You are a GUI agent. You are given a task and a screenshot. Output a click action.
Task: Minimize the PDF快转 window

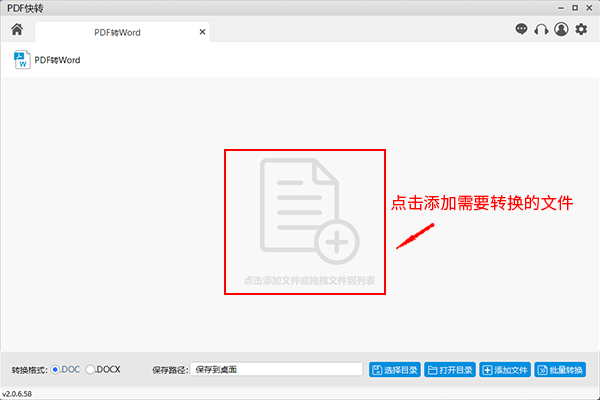pyautogui.click(x=561, y=8)
